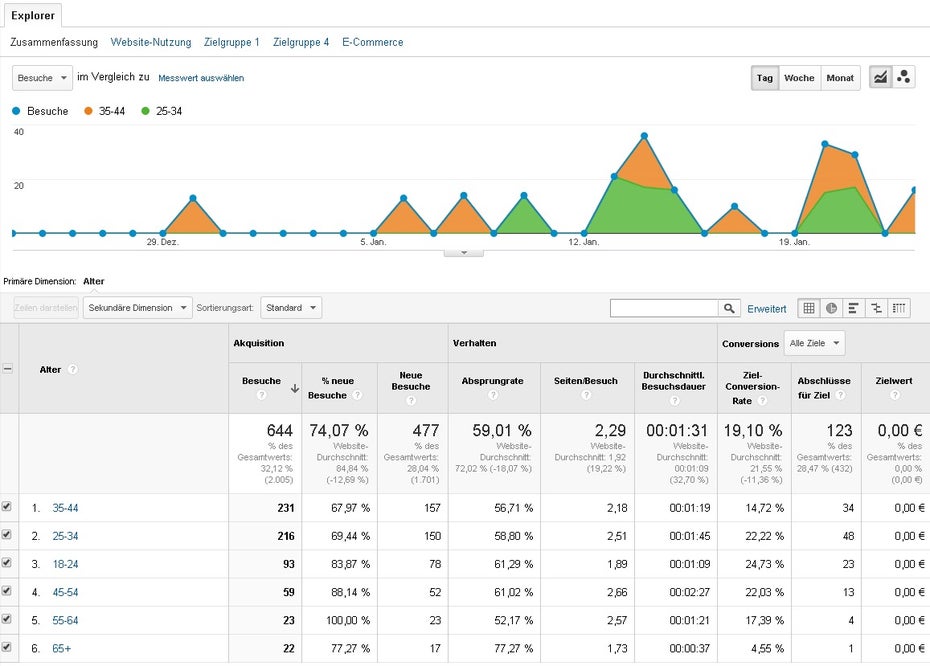Click help icon under Absprungrate header
The width and height of the screenshot is (930, 666).
click(x=493, y=395)
